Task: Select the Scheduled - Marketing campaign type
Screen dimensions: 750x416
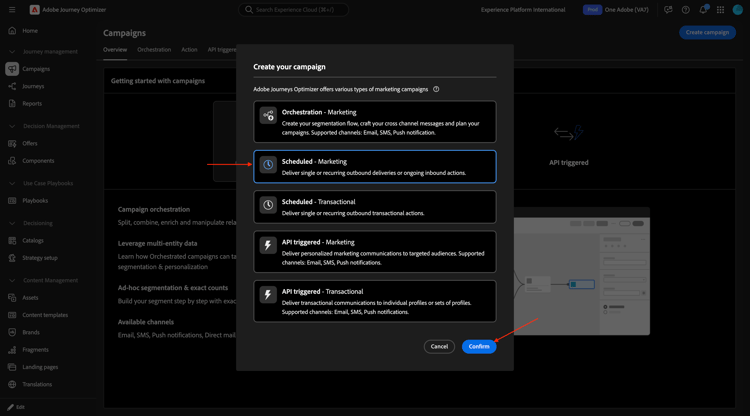Action: [x=375, y=167]
